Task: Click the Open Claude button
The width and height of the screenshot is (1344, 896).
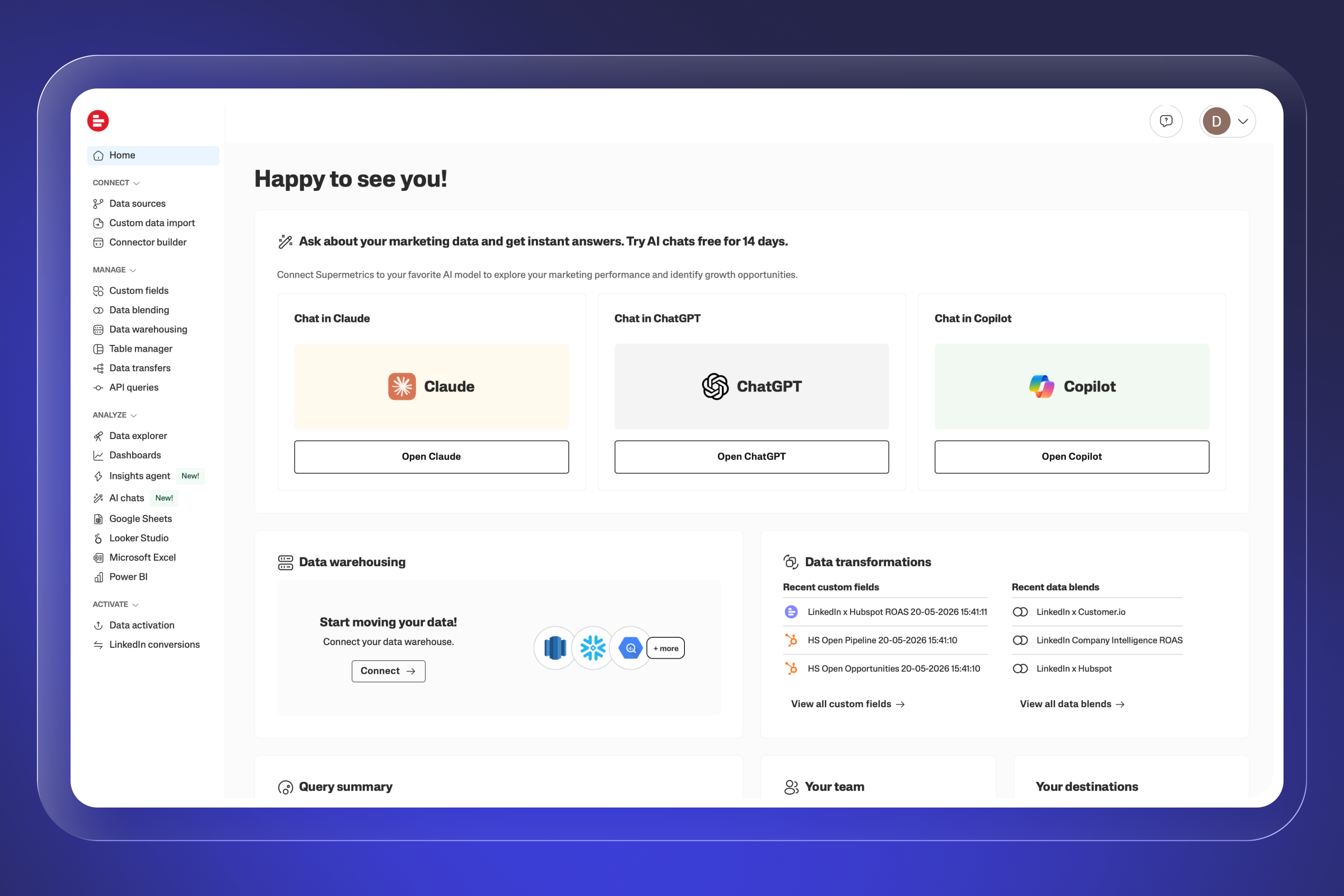Action: [x=431, y=456]
